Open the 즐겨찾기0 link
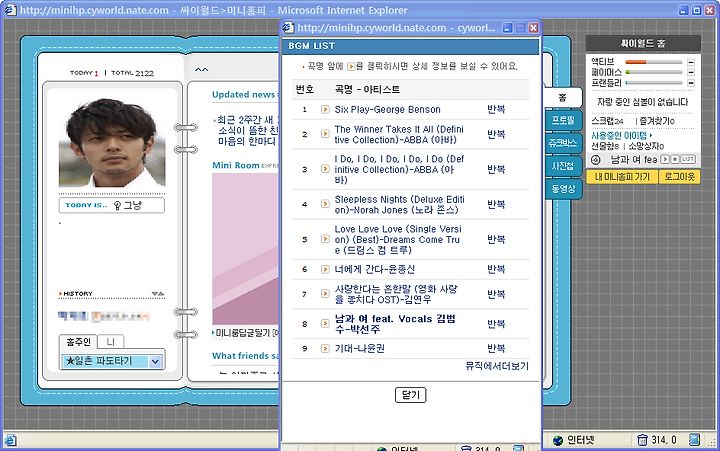The image size is (720, 451). coord(657,121)
